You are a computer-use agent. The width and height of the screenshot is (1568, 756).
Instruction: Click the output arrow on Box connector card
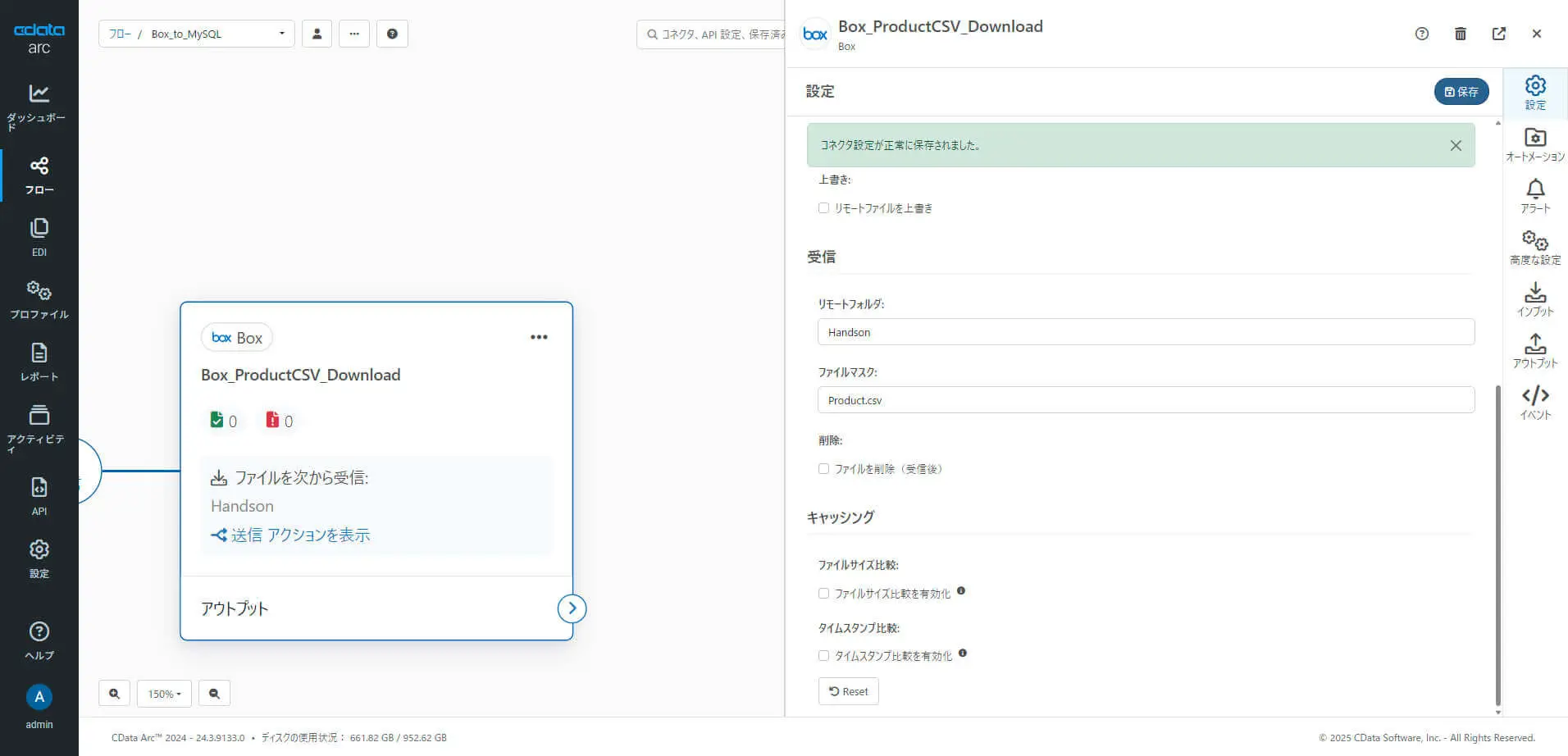click(x=572, y=608)
